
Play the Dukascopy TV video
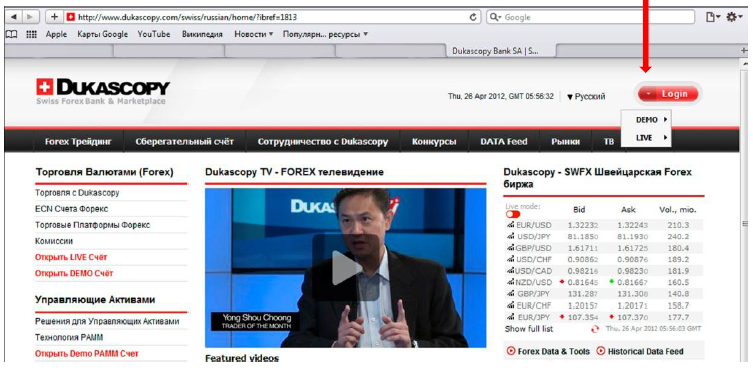345,268
